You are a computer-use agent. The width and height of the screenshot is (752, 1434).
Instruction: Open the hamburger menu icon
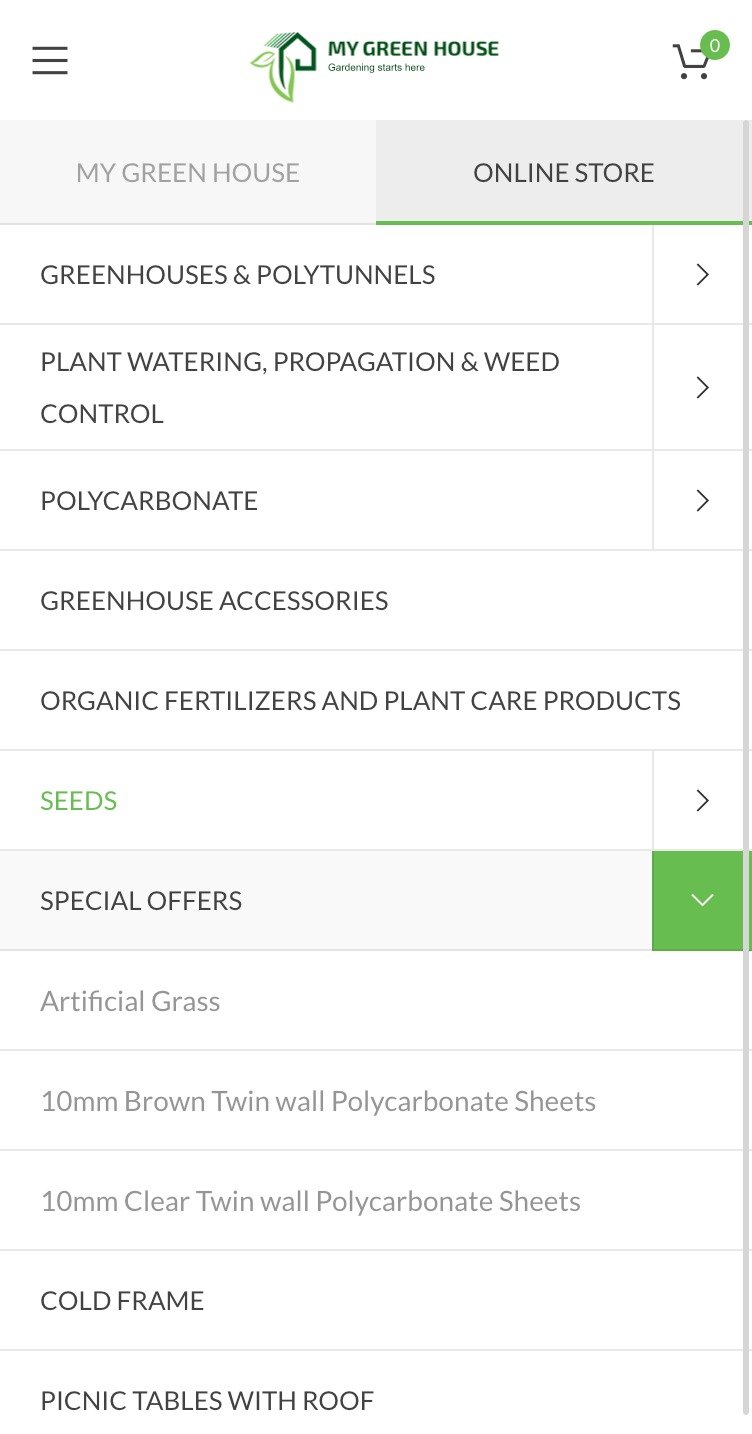click(x=50, y=61)
